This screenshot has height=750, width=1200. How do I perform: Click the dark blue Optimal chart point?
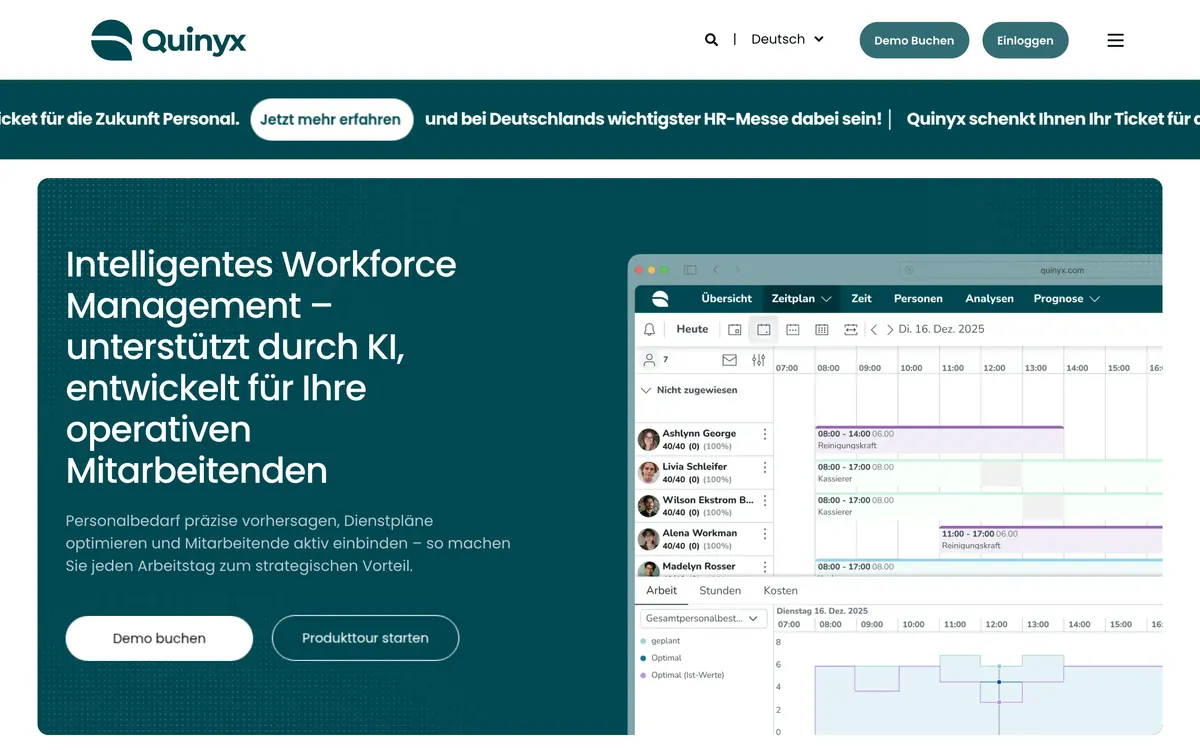(x=999, y=682)
